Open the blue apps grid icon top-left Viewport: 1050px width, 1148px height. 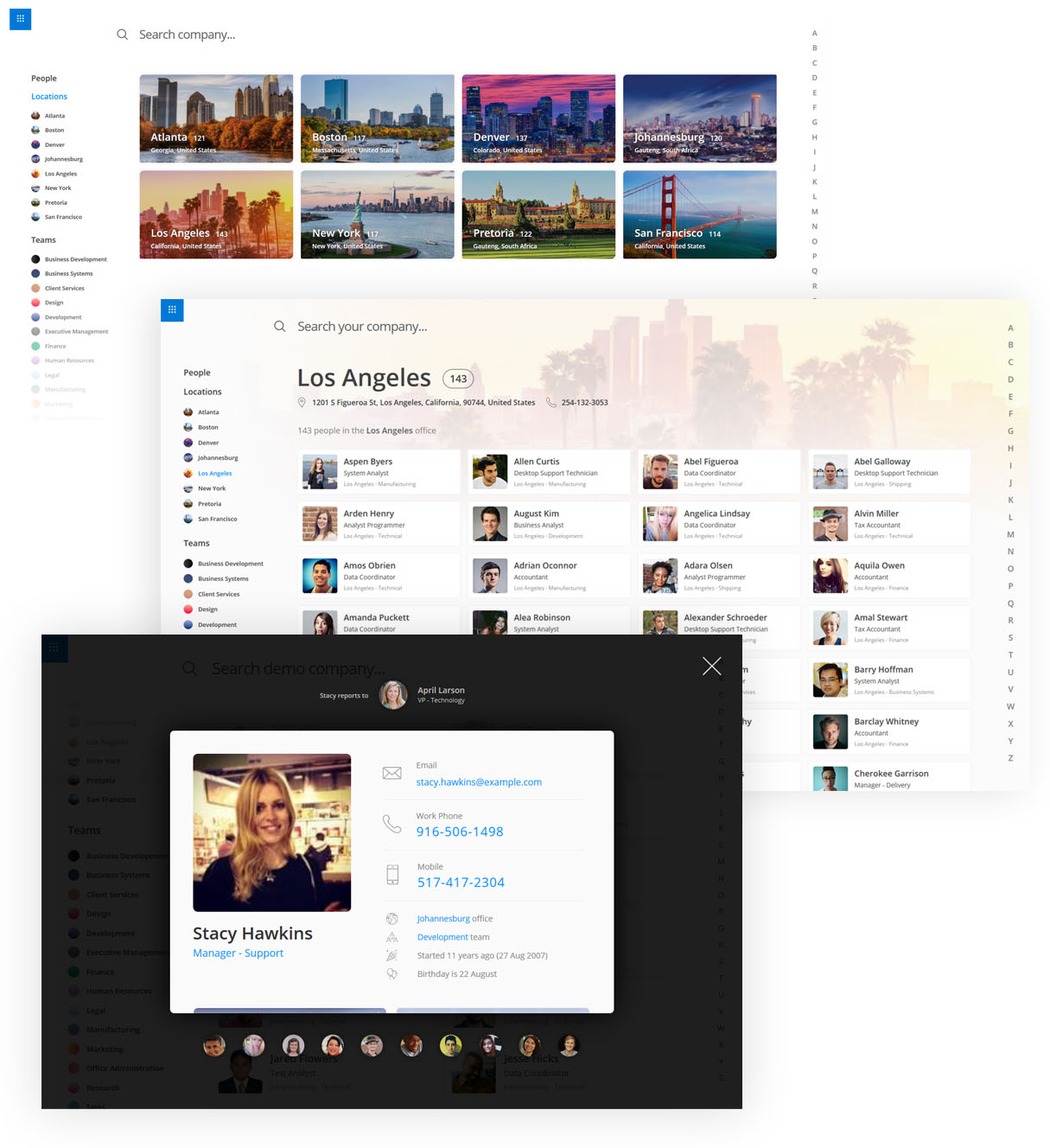click(x=20, y=18)
